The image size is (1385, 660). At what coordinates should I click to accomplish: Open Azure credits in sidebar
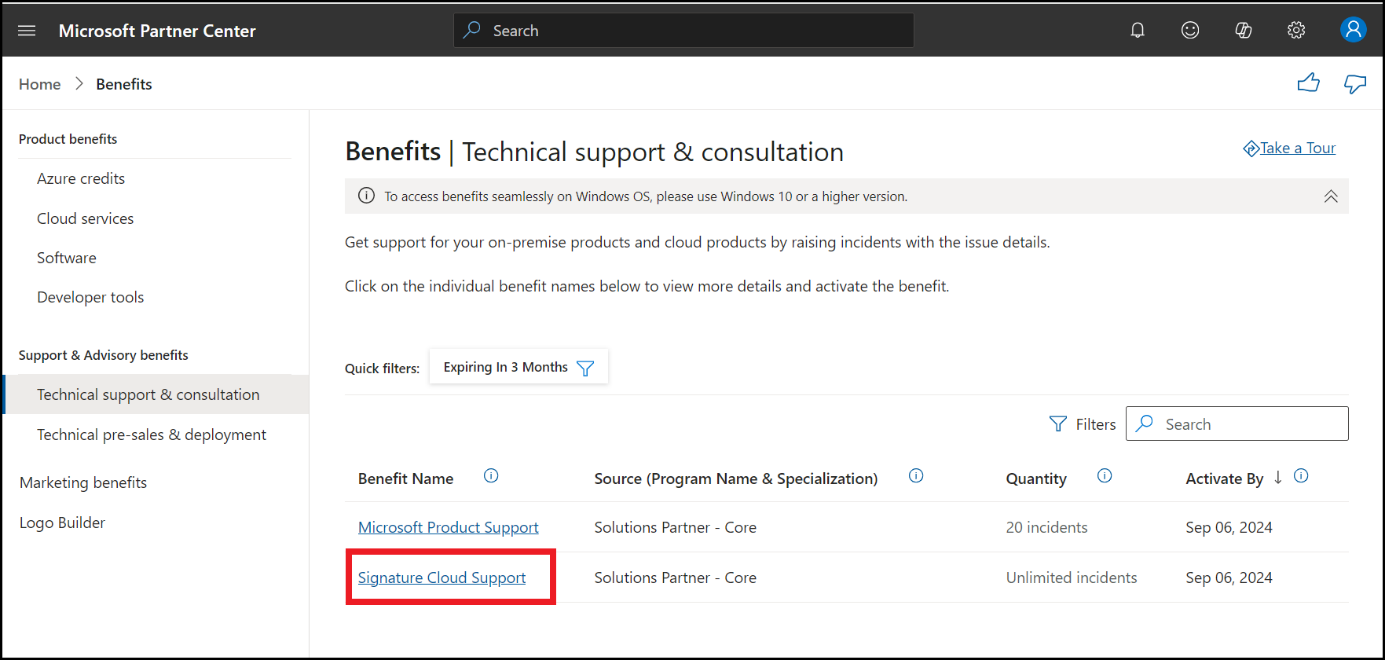(x=81, y=178)
